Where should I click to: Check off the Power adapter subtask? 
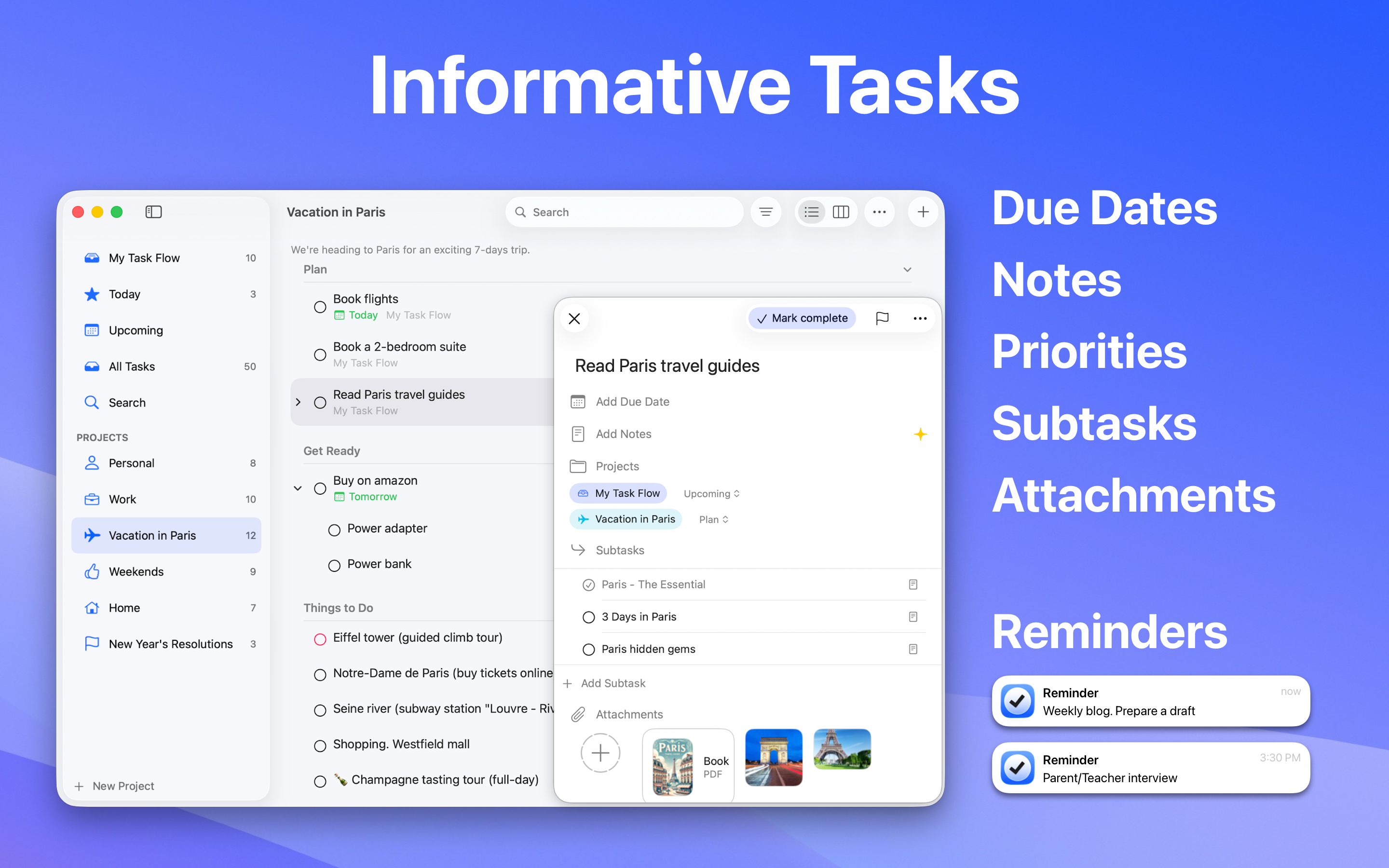click(x=334, y=530)
